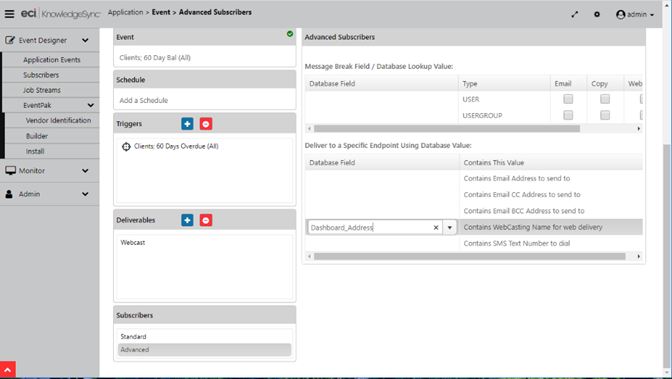Viewport: 672px width, 379px height.
Task: Click the Type column header
Action: tap(504, 84)
